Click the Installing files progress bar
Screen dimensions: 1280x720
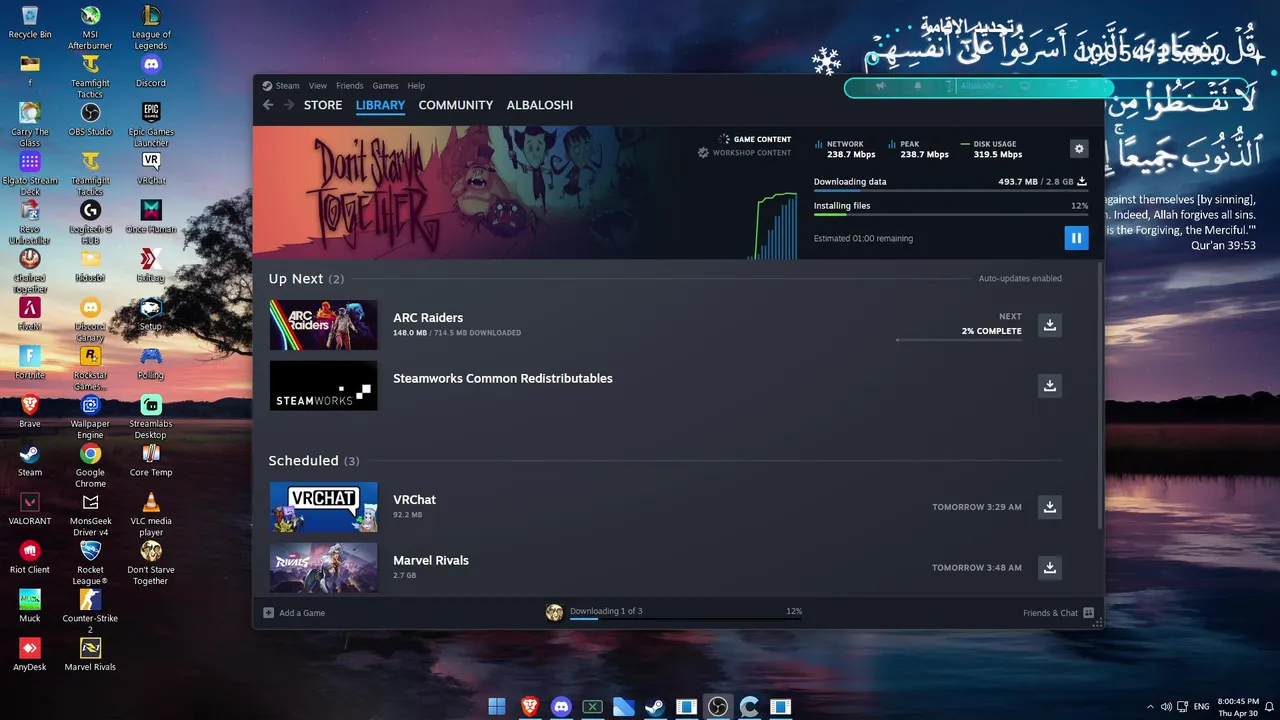click(950, 214)
